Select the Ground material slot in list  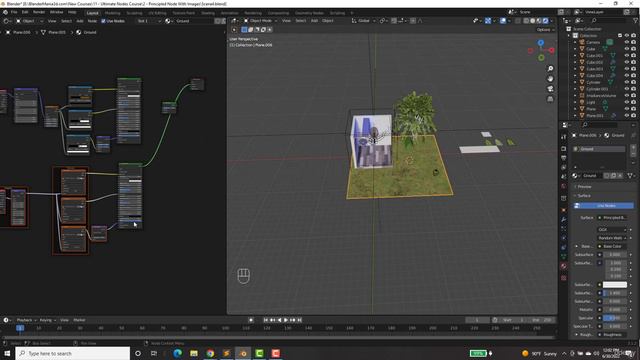pos(599,149)
